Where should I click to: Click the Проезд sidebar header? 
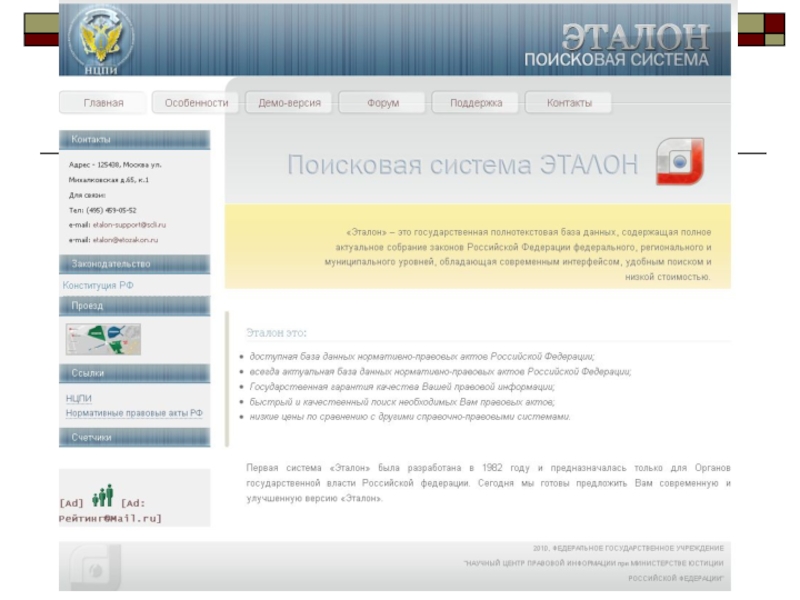click(135, 306)
